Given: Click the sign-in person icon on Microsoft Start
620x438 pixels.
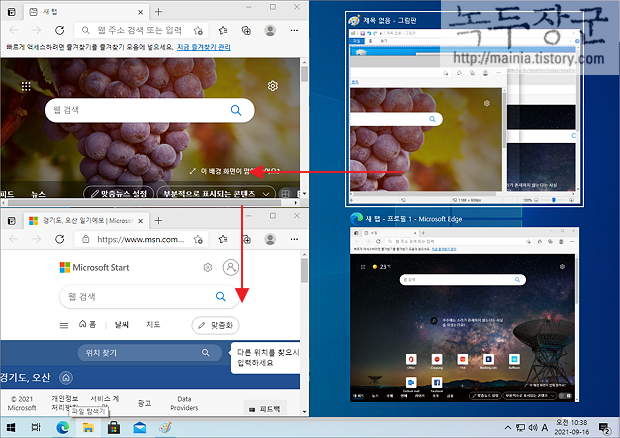Looking at the screenshot, I should pyautogui.click(x=231, y=267).
